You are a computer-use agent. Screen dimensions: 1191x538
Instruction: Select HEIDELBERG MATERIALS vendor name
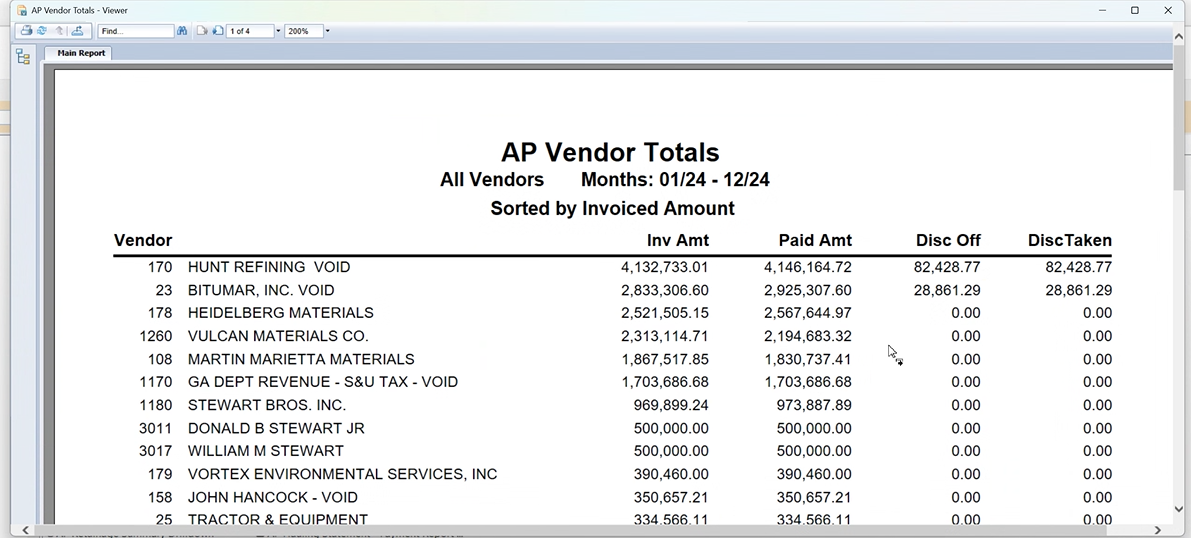point(280,313)
